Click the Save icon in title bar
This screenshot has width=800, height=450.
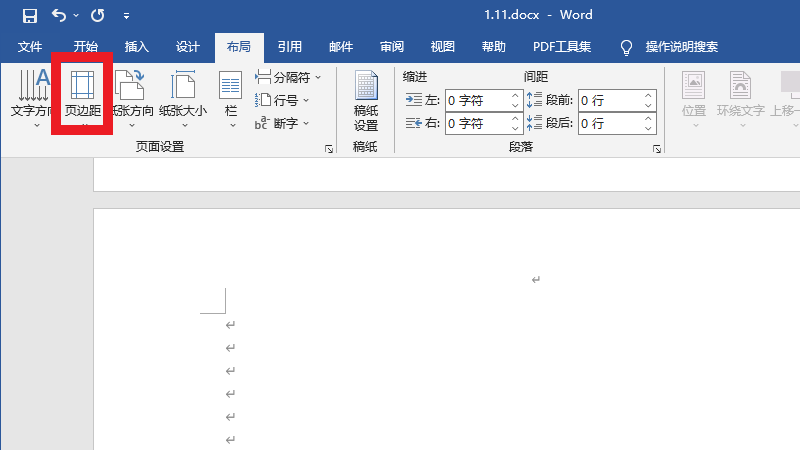[x=29, y=16]
